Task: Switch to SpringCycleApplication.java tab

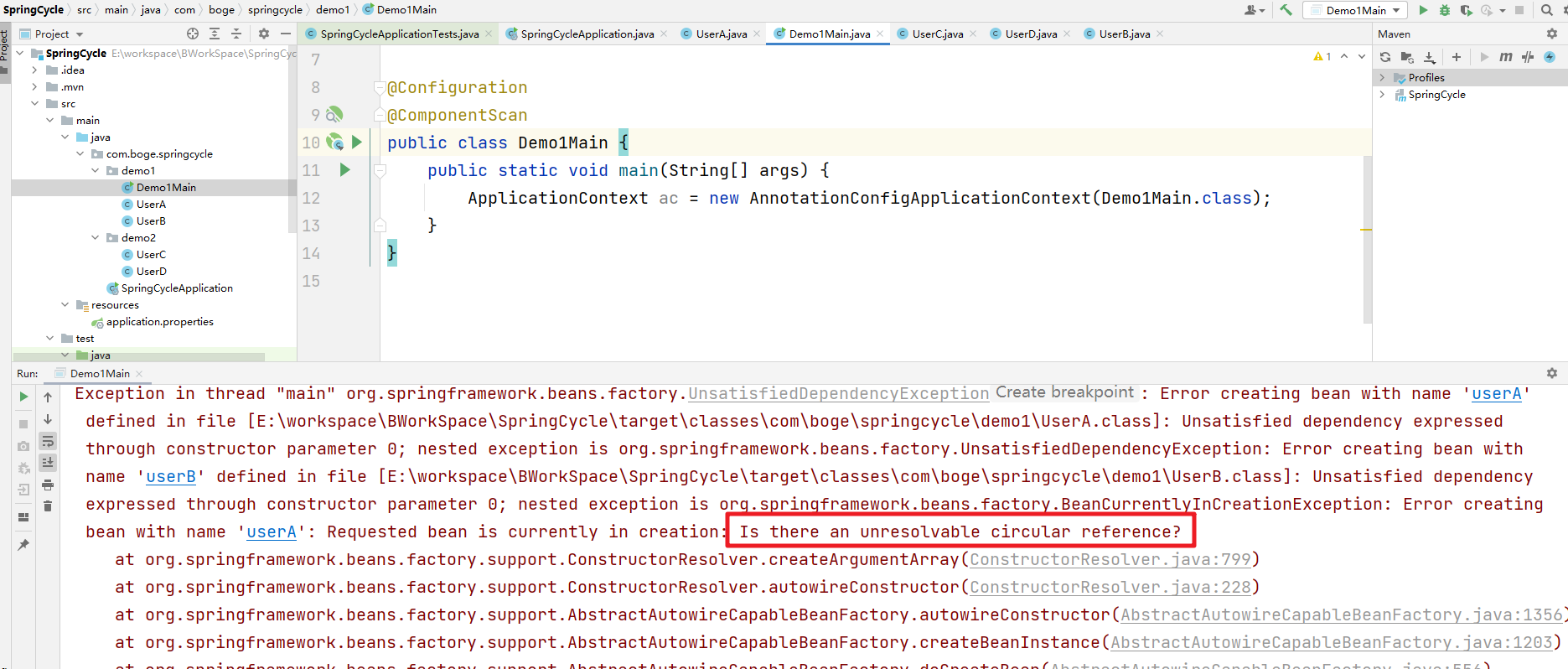Action: pos(587,34)
